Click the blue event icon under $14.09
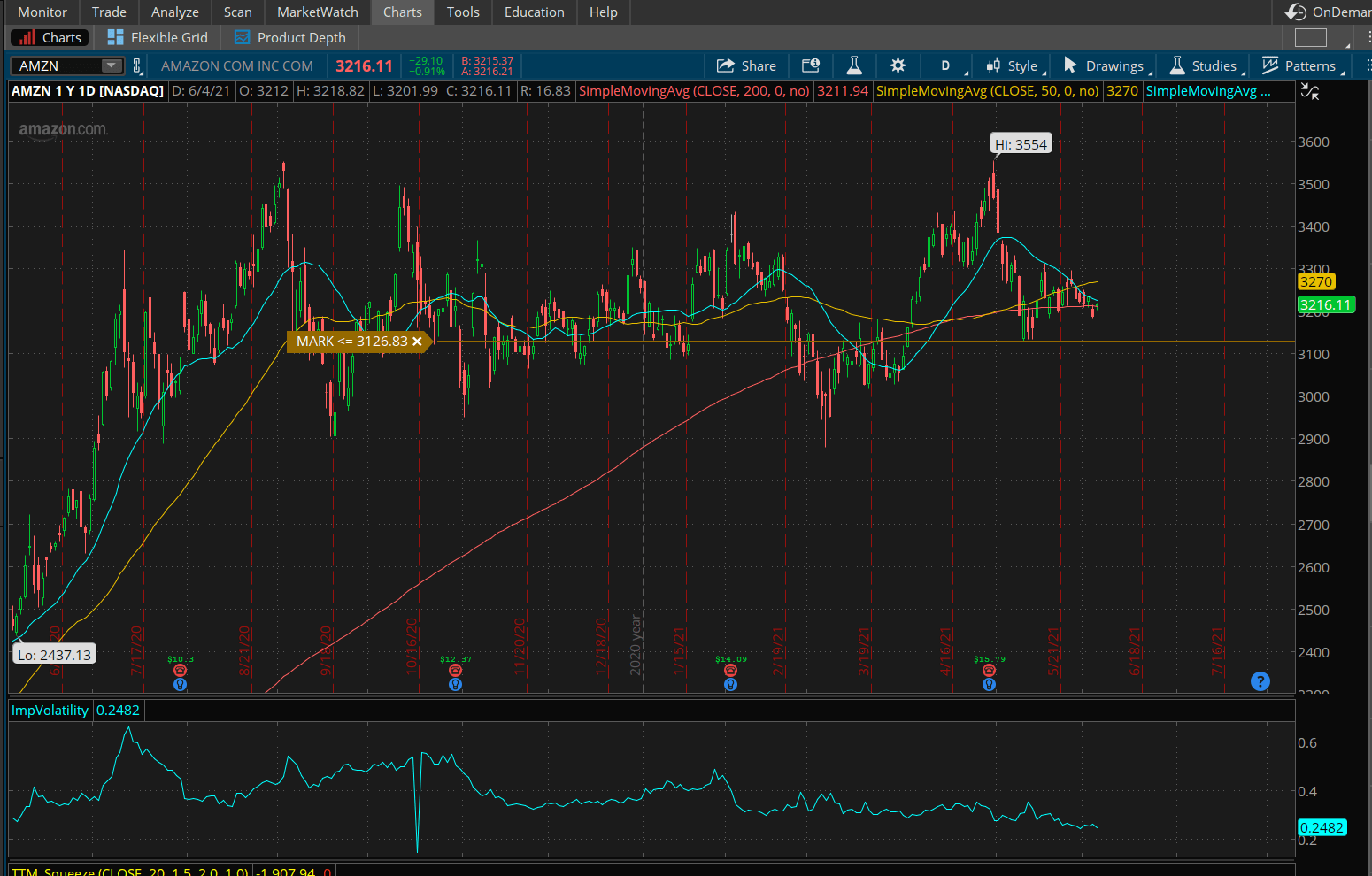The height and width of the screenshot is (876, 1372). 730,684
